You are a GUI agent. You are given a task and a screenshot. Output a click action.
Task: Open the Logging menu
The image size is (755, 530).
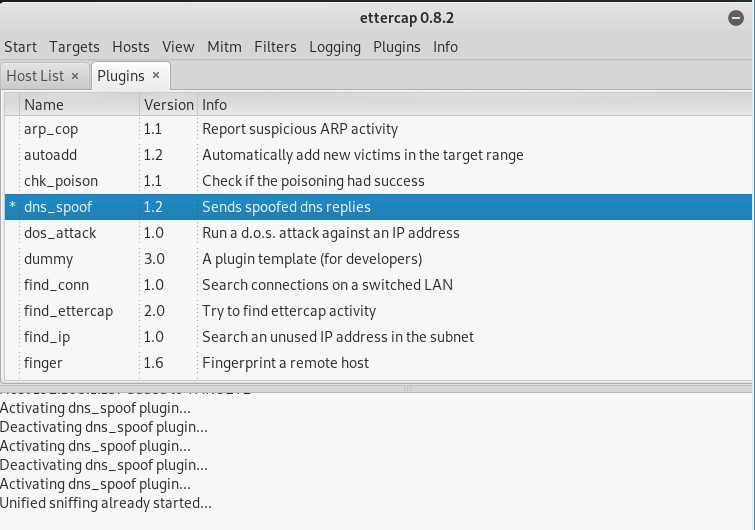pyautogui.click(x=335, y=47)
